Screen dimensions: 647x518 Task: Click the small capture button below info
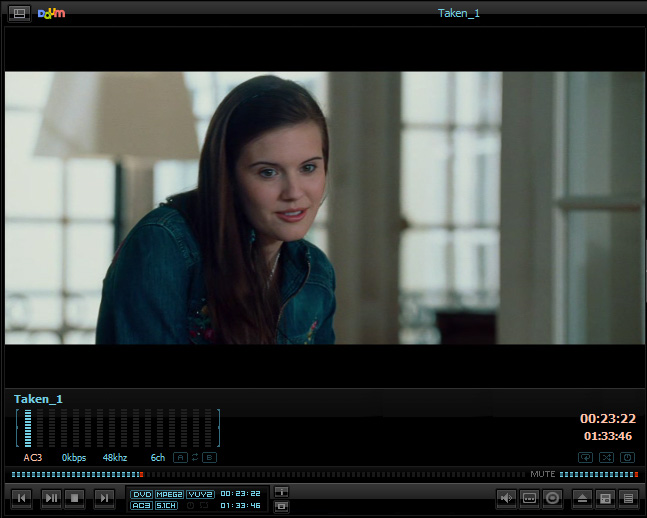click(x=281, y=506)
